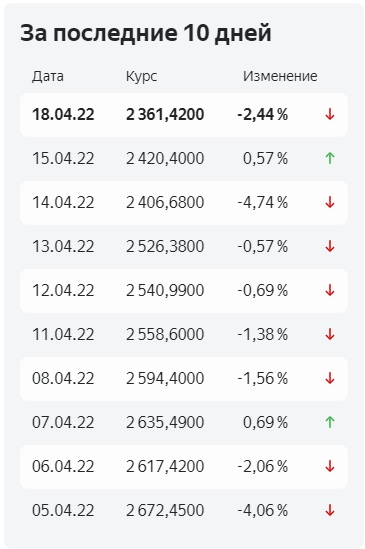Click the red down arrow for 11.04.22
365x549 pixels.
point(330,334)
